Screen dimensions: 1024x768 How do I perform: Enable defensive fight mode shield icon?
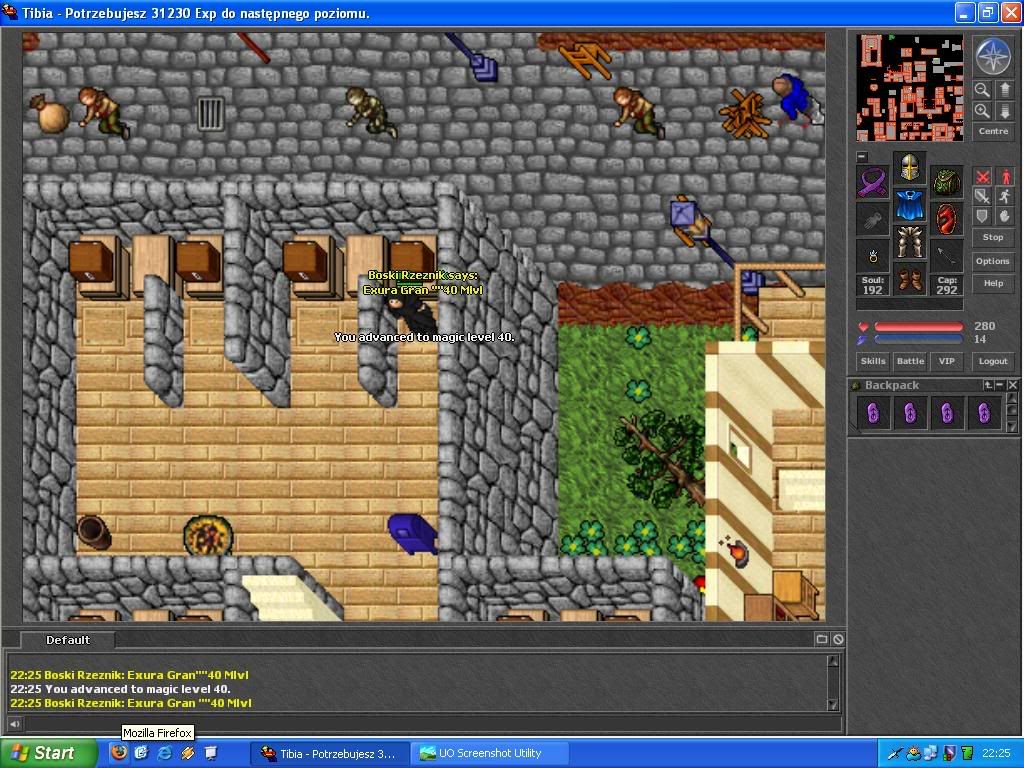(982, 216)
